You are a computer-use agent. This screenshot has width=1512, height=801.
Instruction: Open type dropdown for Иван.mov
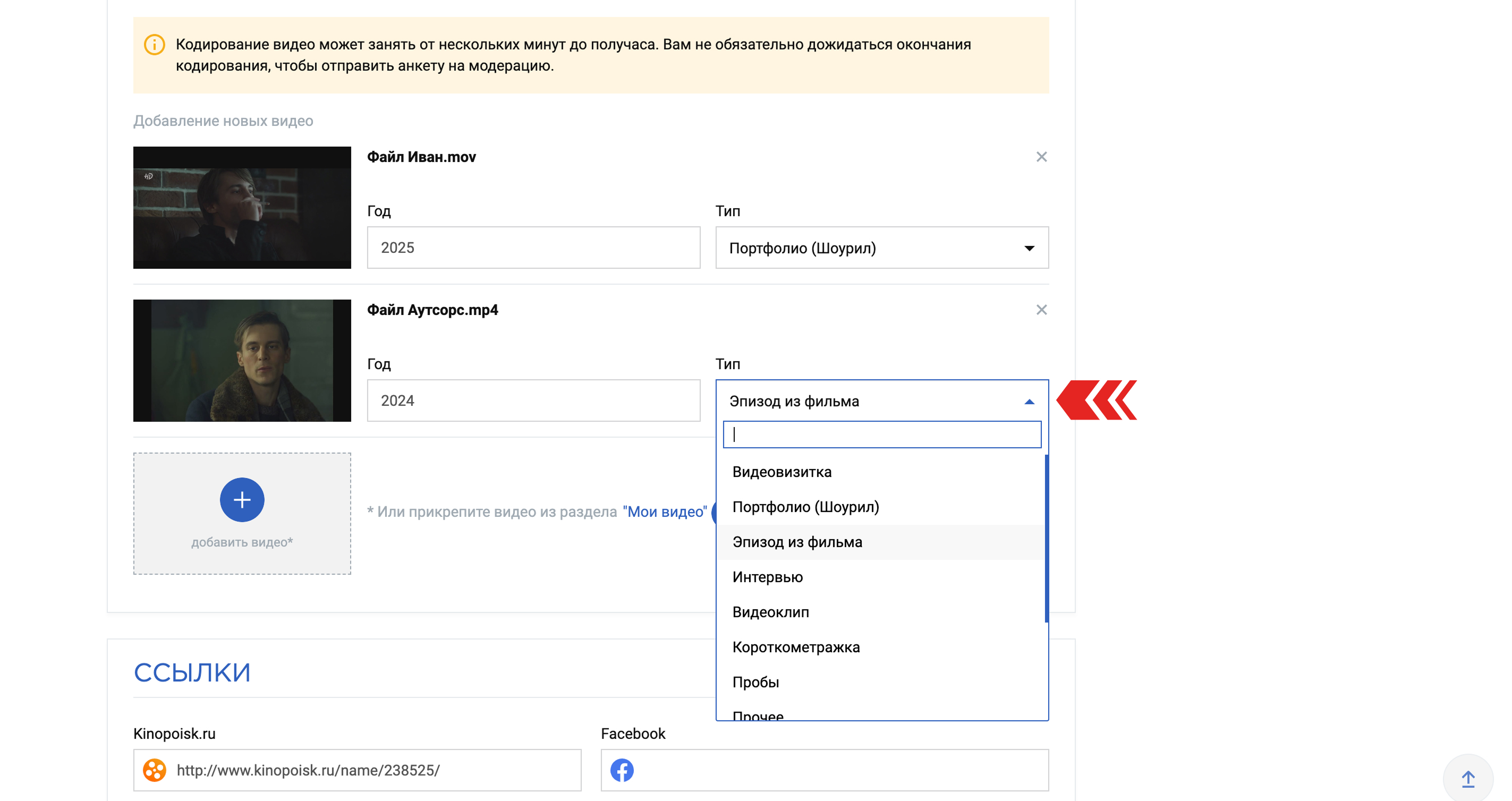pos(881,248)
